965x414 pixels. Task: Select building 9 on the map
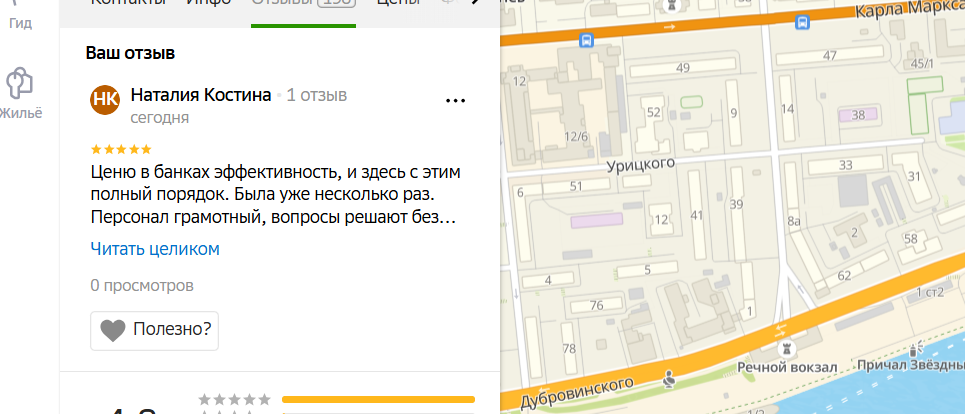coord(733,113)
